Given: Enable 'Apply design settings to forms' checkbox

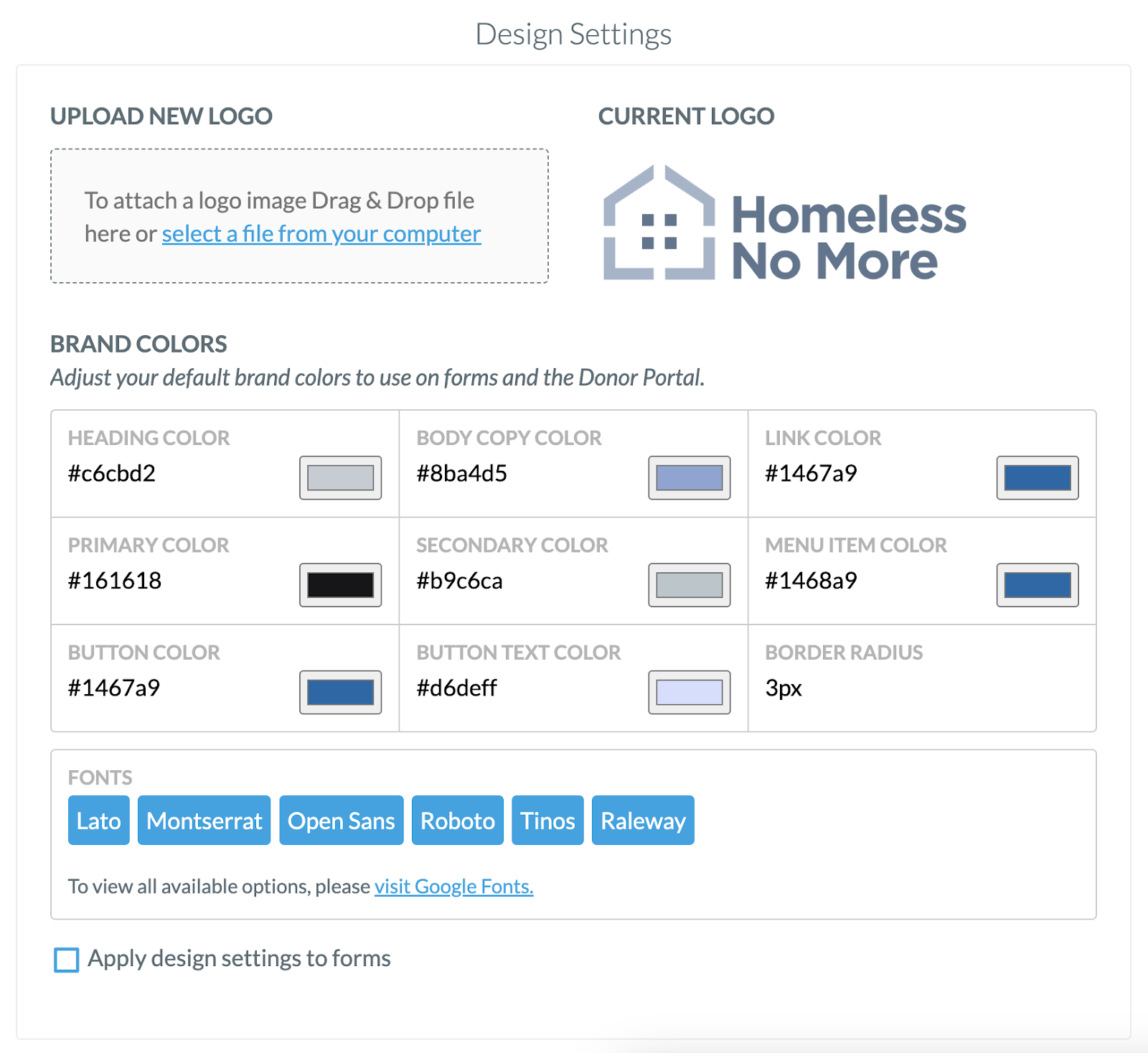Looking at the screenshot, I should click(67, 960).
